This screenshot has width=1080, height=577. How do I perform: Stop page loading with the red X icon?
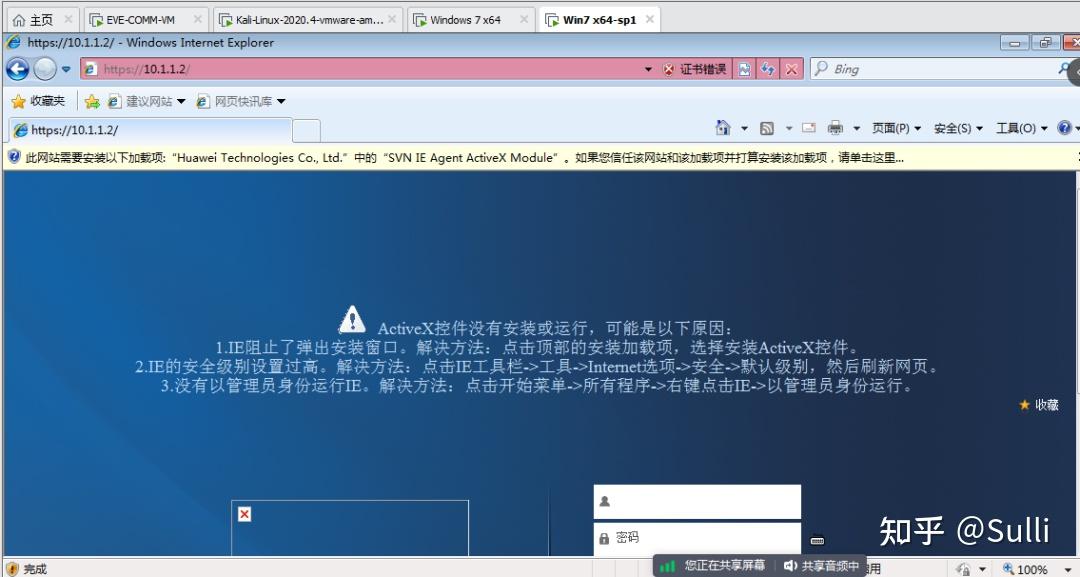(x=791, y=68)
